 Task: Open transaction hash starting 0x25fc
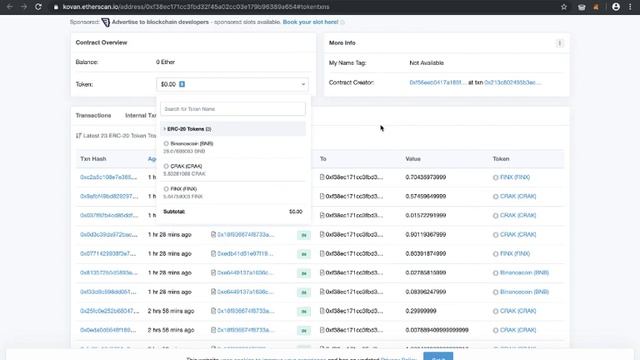pyautogui.click(x=109, y=311)
